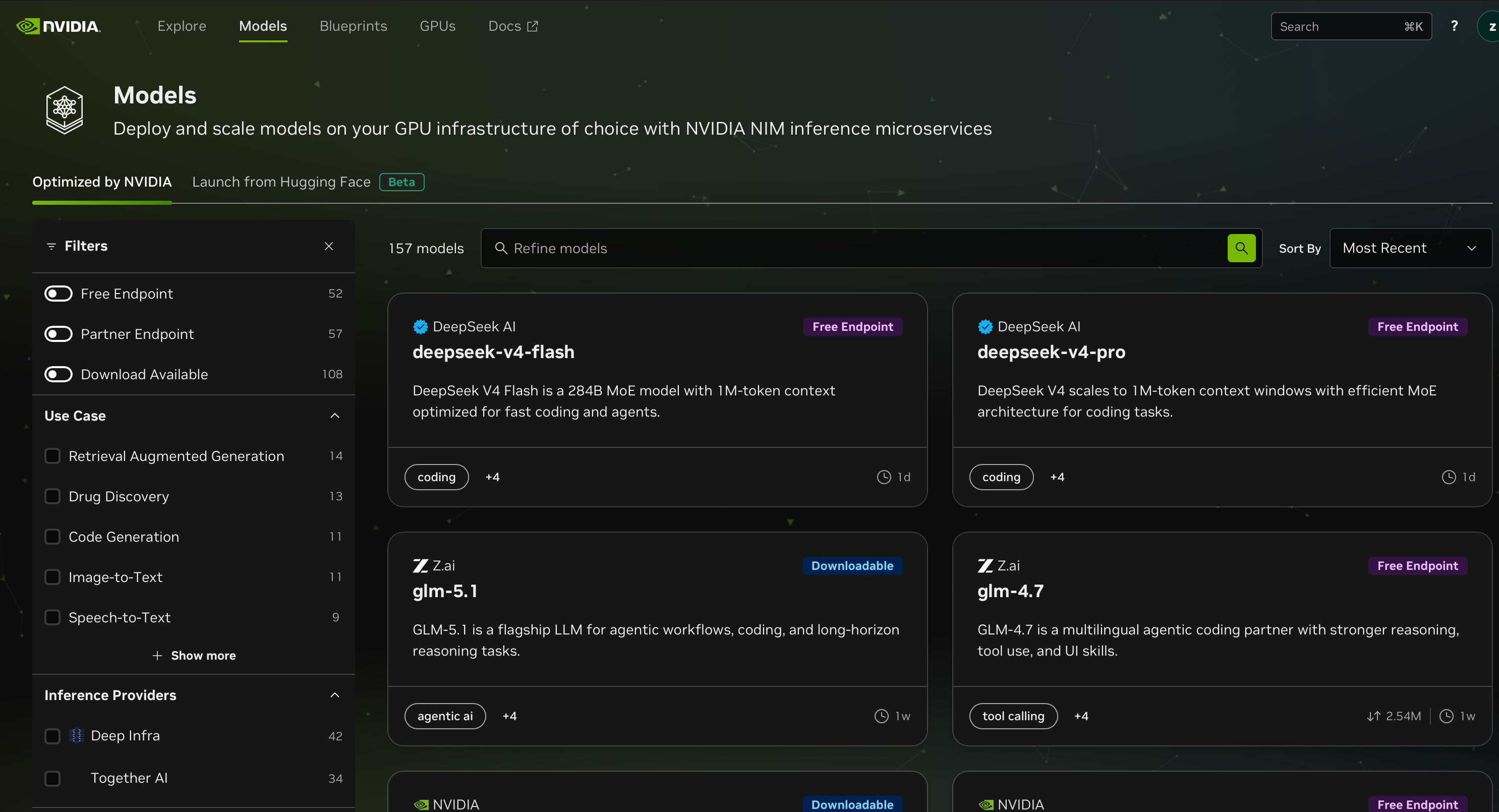Open the deepseek-v4-pro model title
Screen dimensions: 1499x812
coord(1051,352)
